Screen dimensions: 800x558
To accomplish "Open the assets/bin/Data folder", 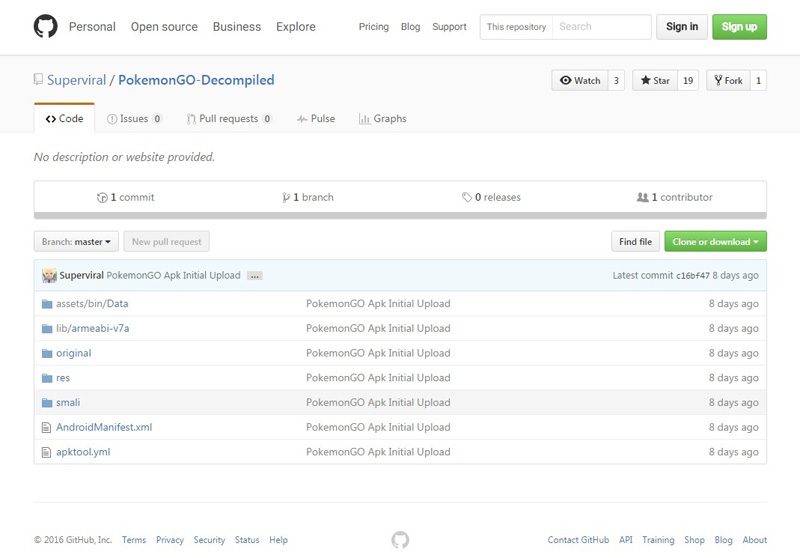I will coord(92,303).
